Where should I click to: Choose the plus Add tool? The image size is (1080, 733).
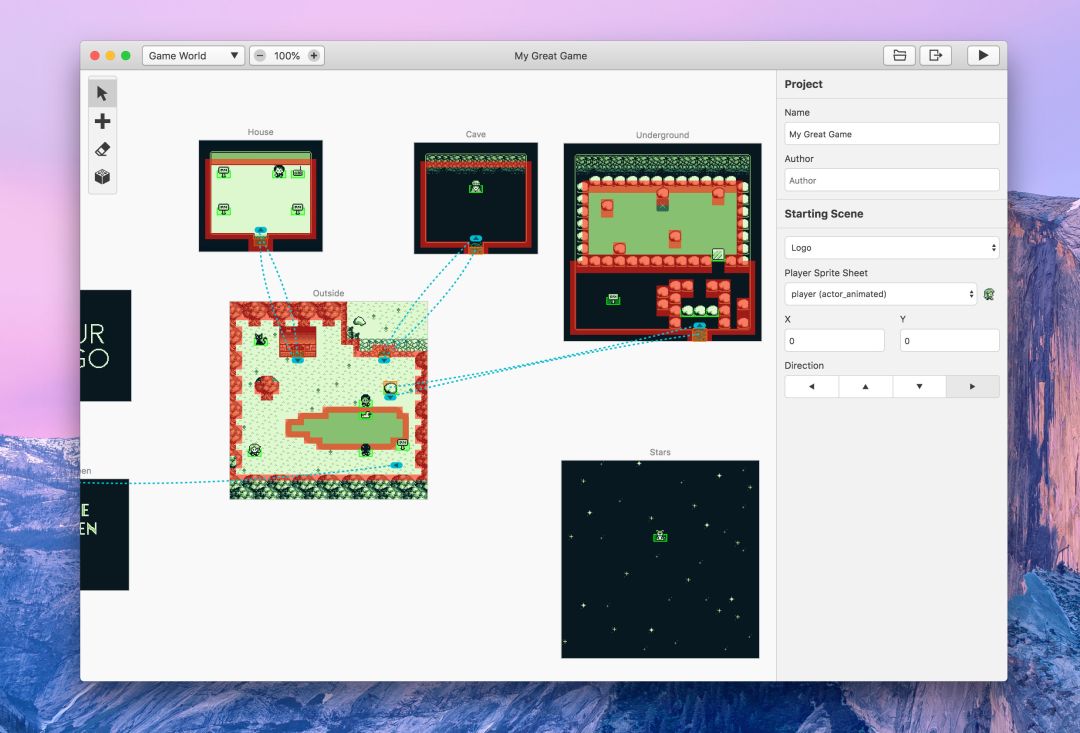(x=102, y=122)
